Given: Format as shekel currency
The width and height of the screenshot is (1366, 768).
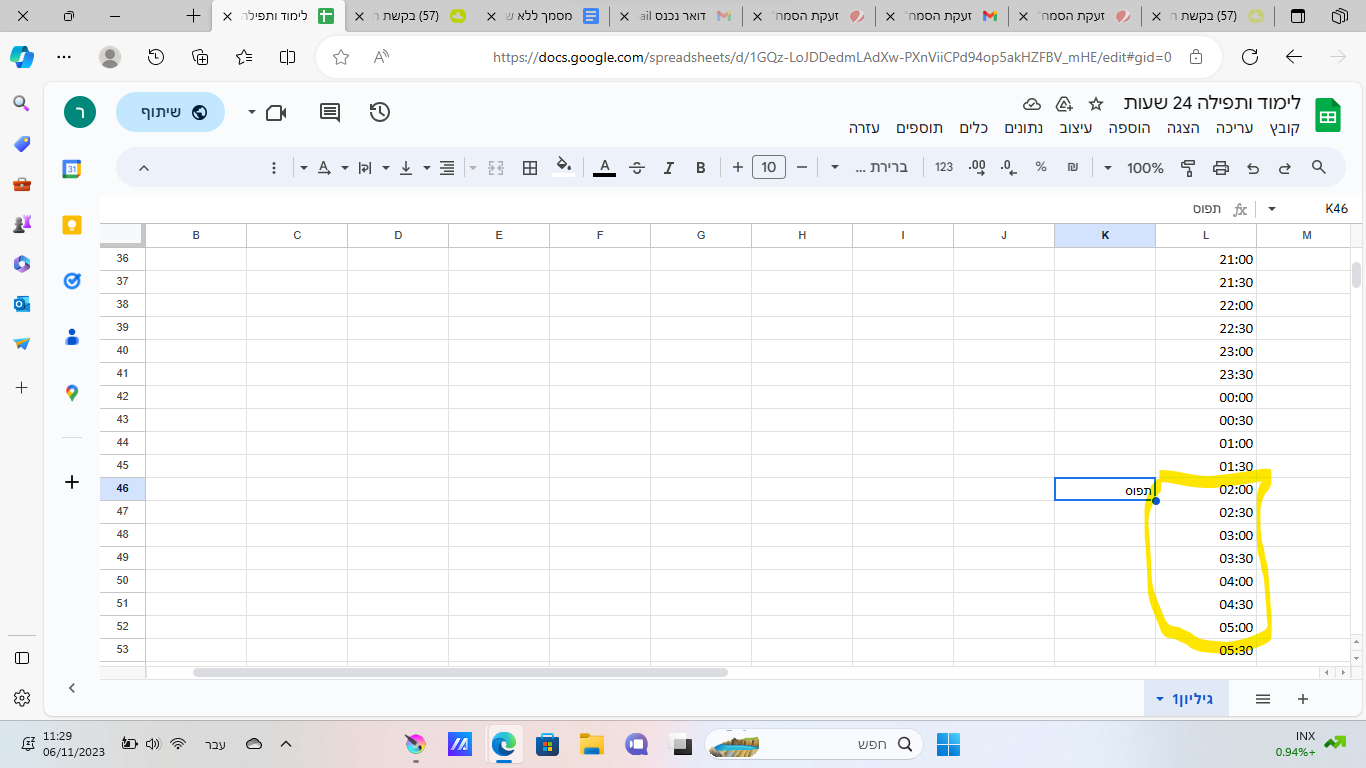Looking at the screenshot, I should click(1073, 167).
